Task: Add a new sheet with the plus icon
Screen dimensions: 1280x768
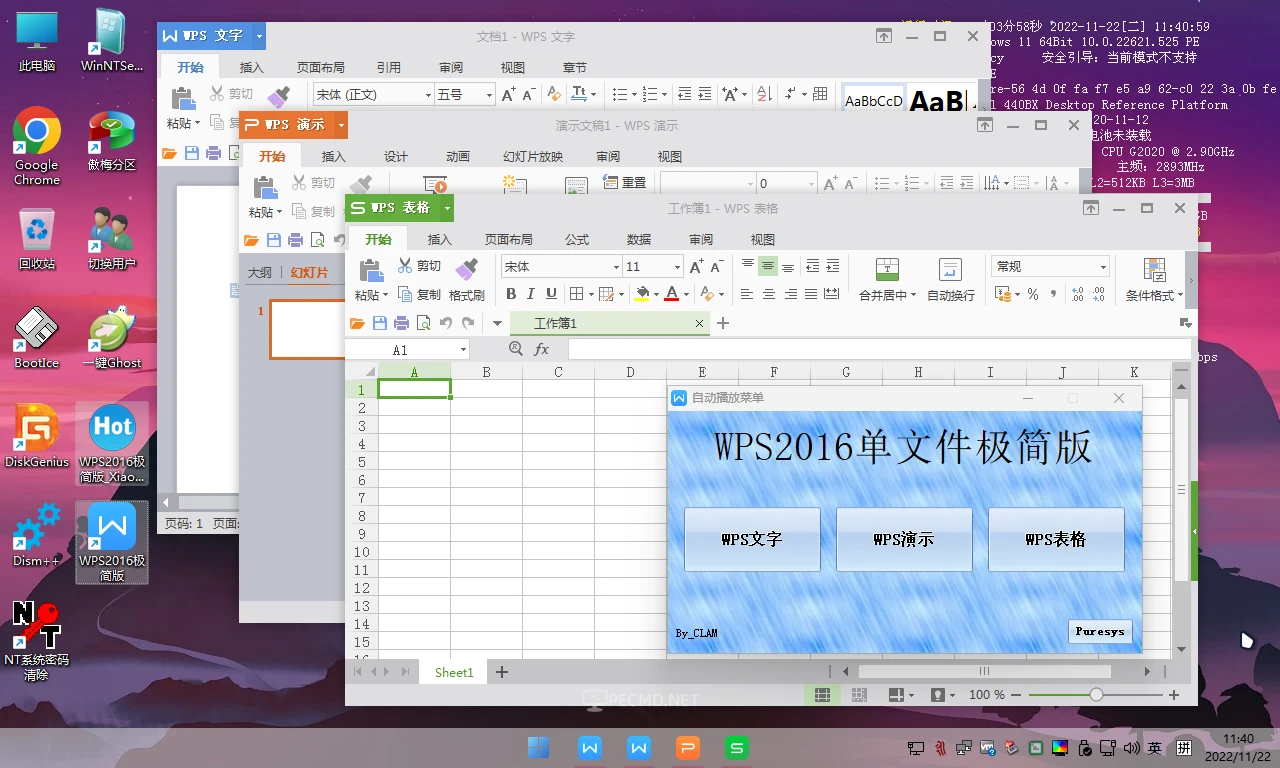Action: 502,672
